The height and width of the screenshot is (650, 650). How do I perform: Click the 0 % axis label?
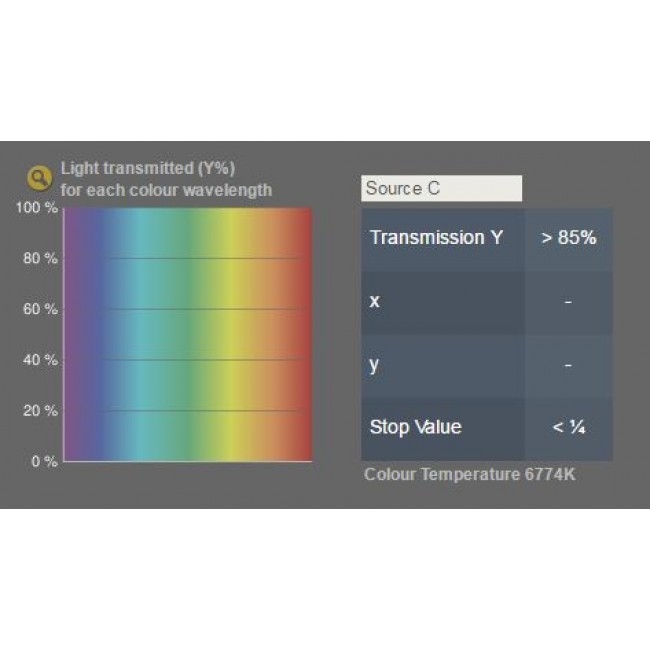(44, 461)
